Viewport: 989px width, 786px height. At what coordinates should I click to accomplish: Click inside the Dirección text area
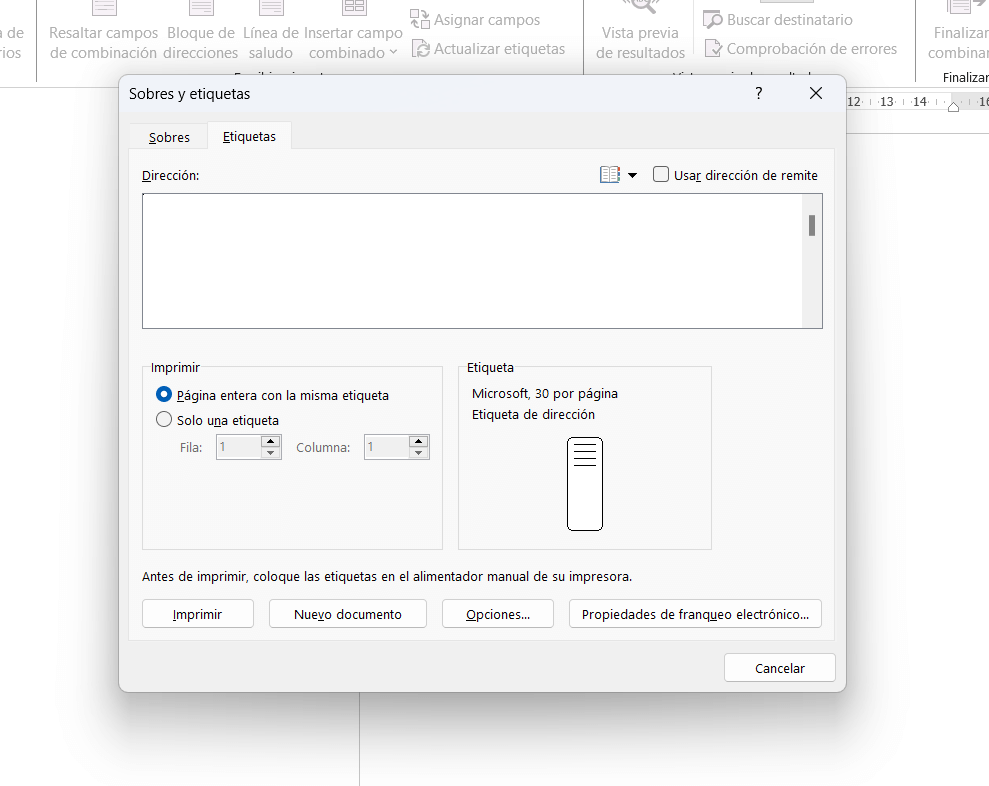click(472, 261)
